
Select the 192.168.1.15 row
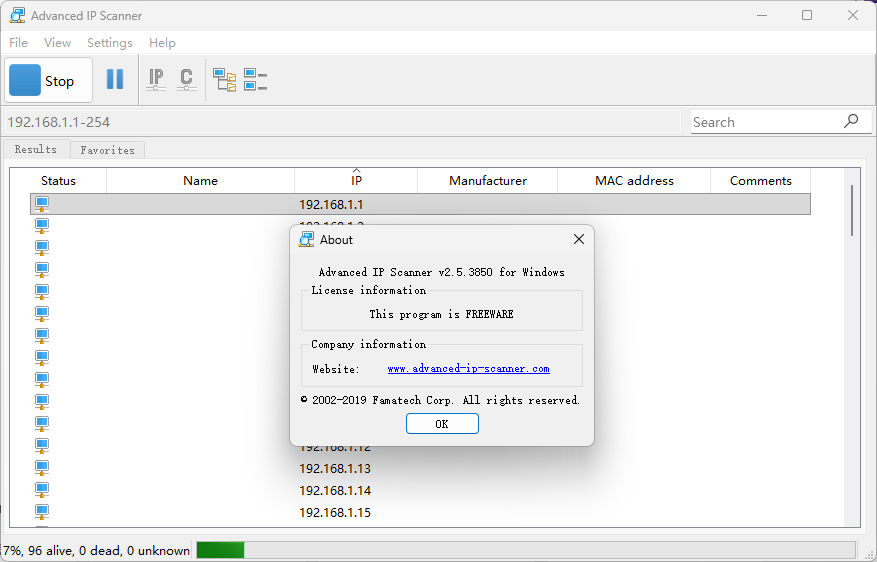click(x=420, y=512)
